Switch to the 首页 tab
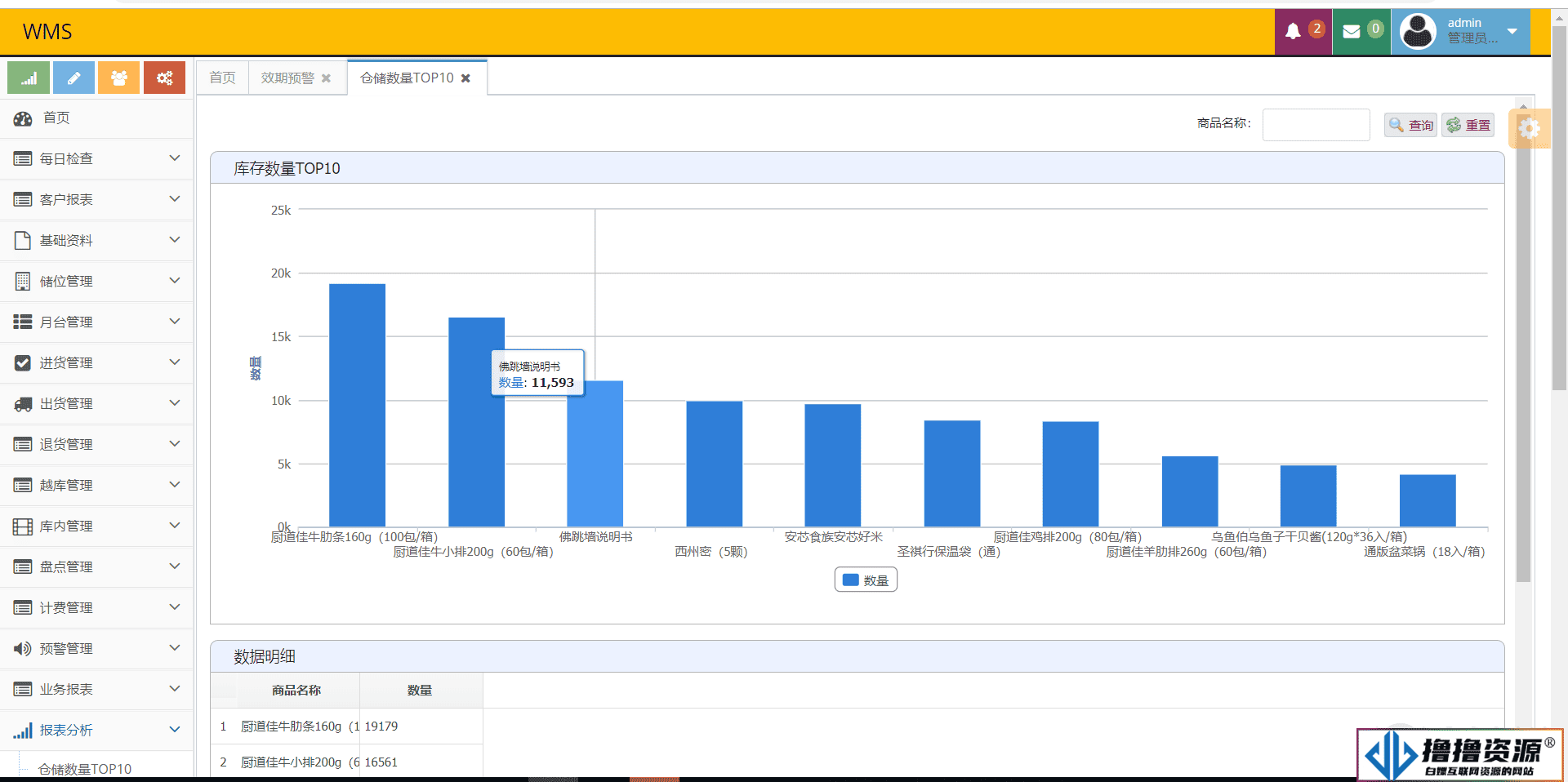Screen dimensions: 1568x782 click(x=222, y=78)
